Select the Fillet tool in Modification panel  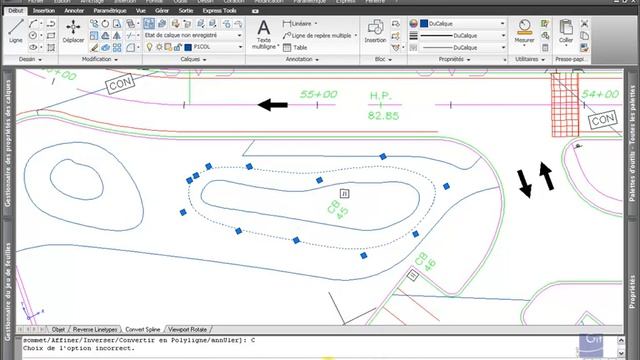click(131, 47)
